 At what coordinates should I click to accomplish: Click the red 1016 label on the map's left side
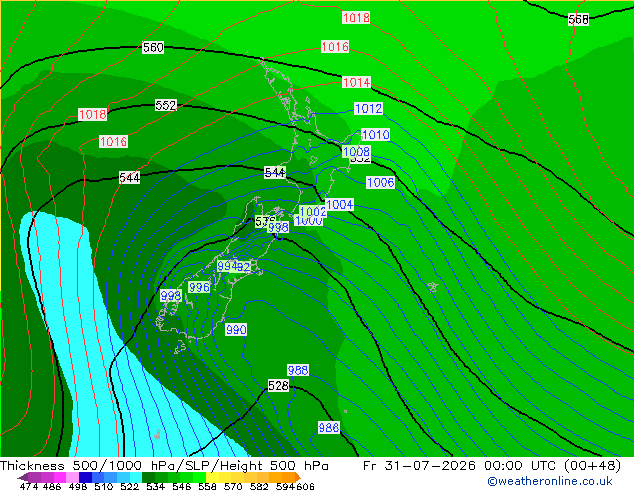[x=114, y=142]
